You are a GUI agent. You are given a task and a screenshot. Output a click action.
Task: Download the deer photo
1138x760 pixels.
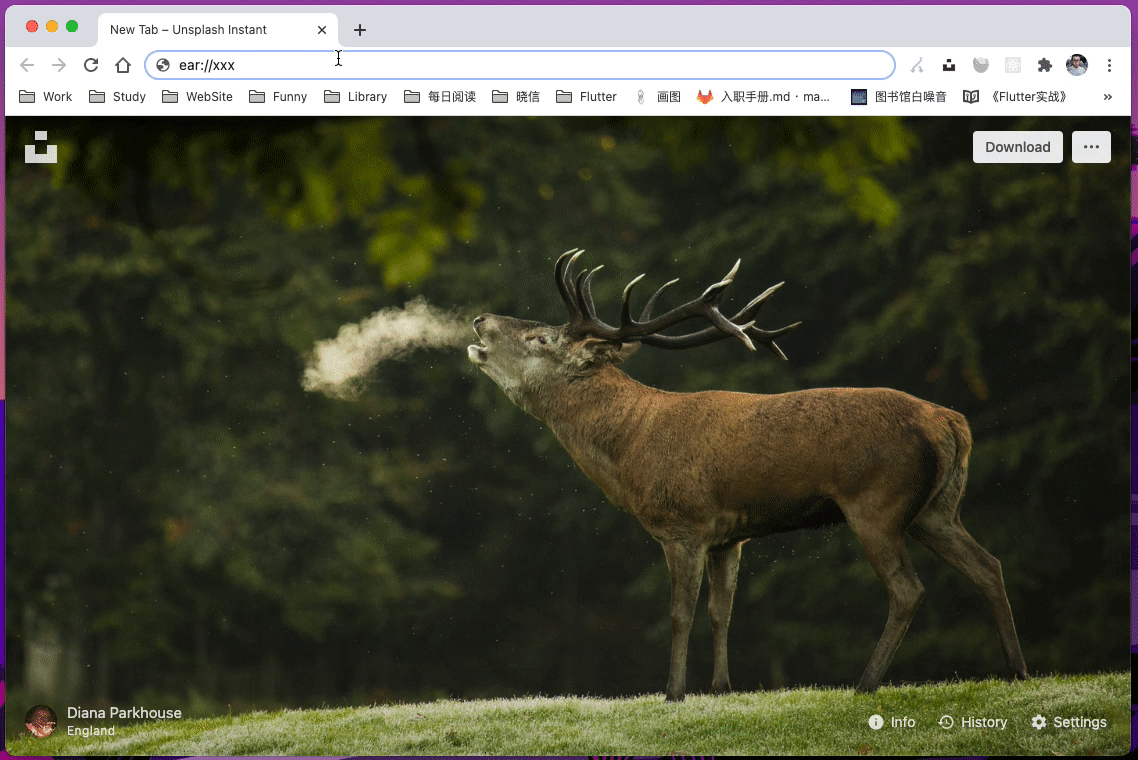pos(1018,147)
